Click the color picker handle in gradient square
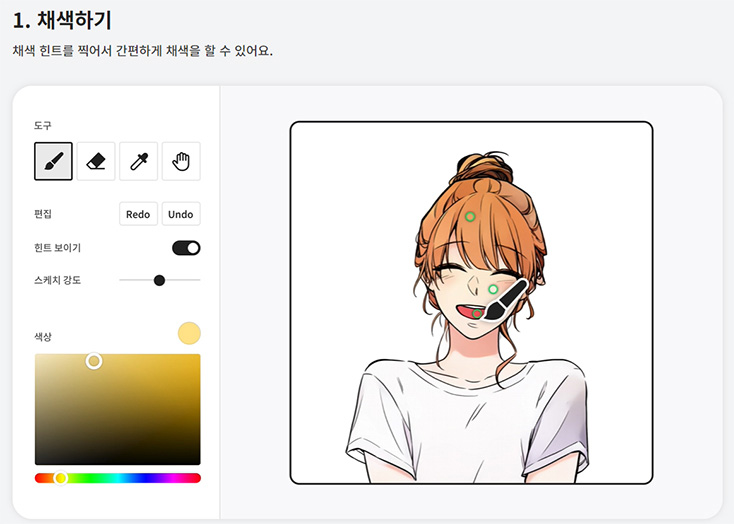 click(94, 361)
